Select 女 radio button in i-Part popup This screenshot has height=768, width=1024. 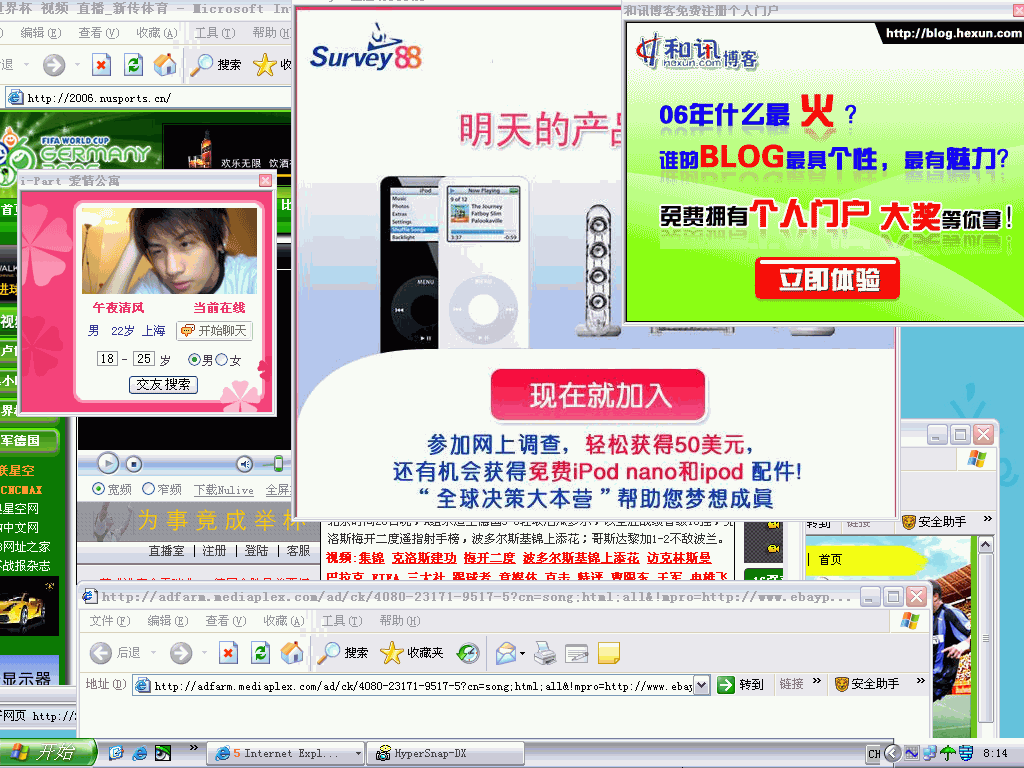pos(221,359)
